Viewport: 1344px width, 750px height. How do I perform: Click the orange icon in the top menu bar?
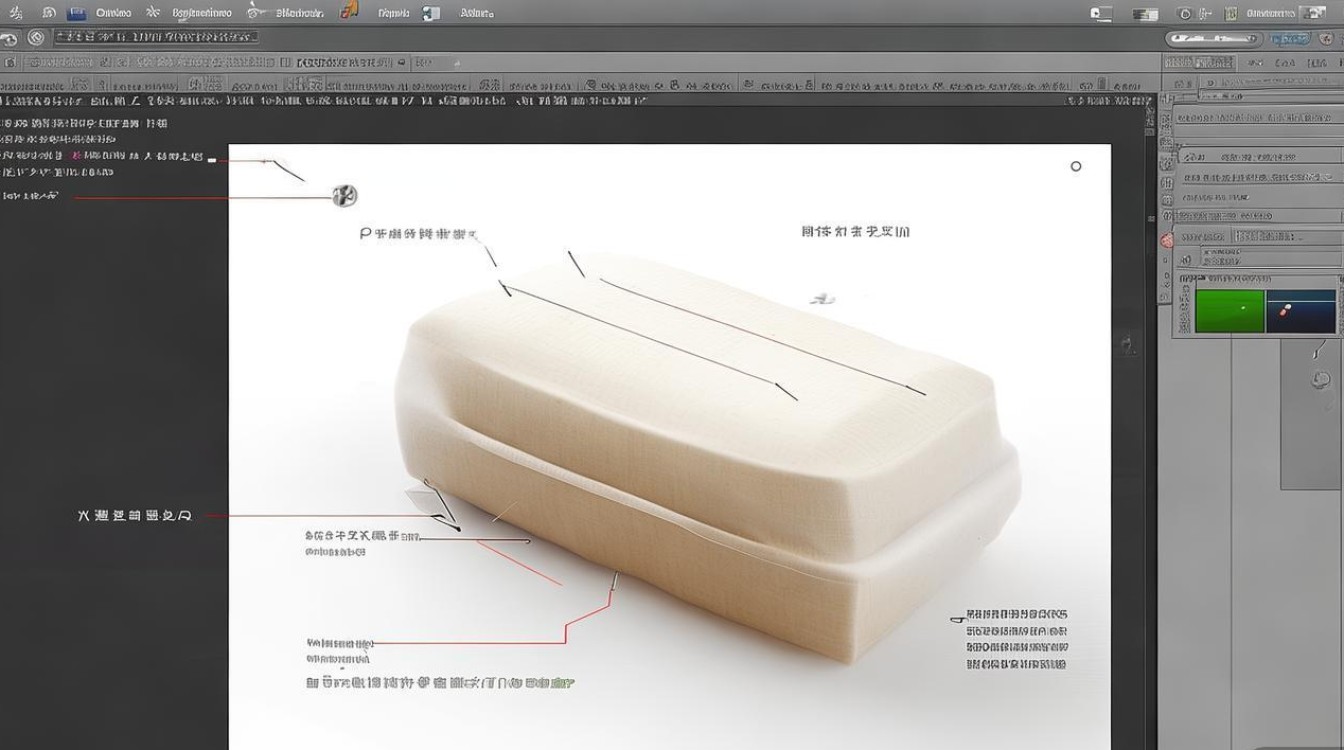[x=349, y=11]
